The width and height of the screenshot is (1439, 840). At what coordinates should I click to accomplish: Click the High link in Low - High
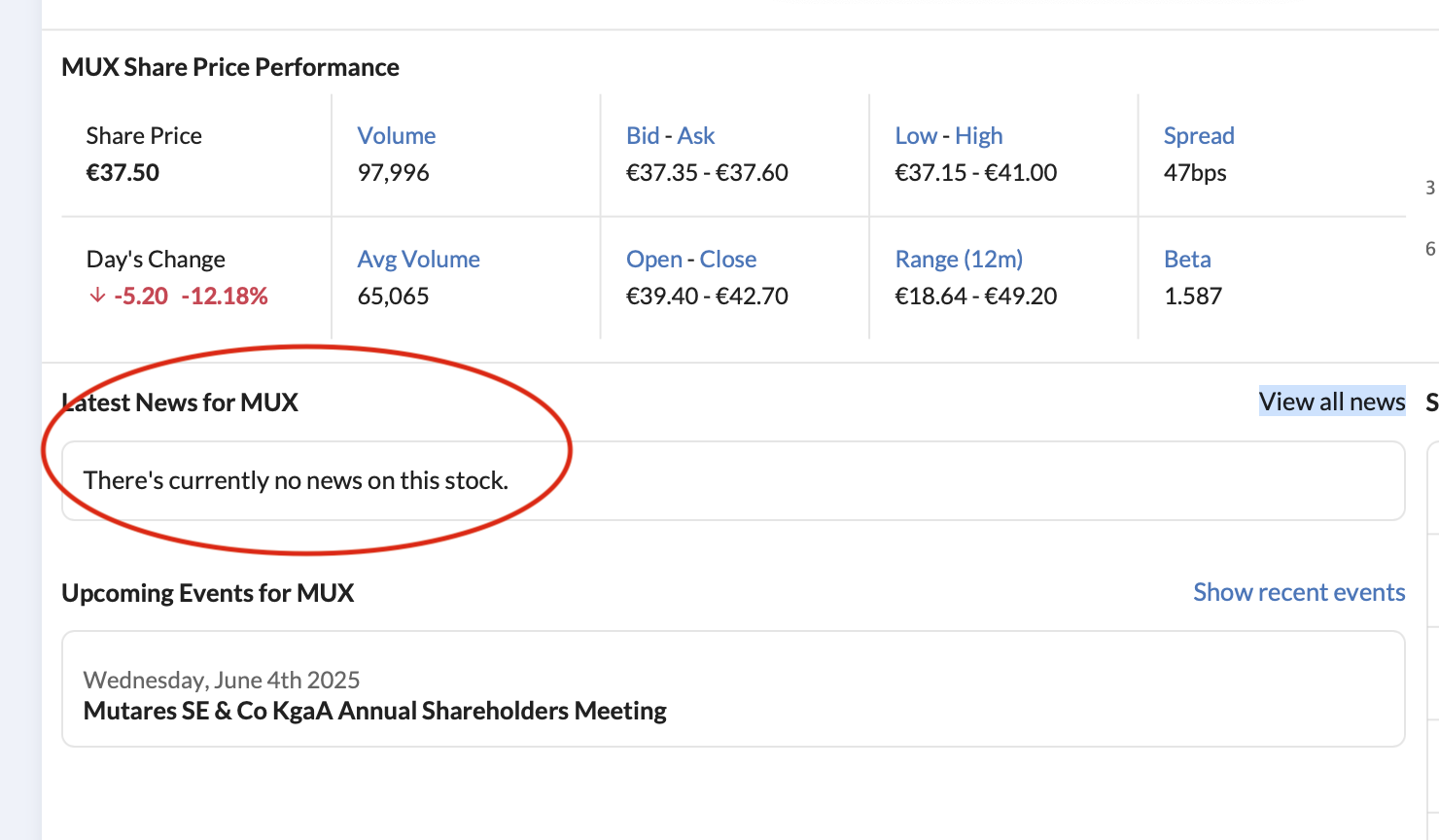tap(978, 136)
